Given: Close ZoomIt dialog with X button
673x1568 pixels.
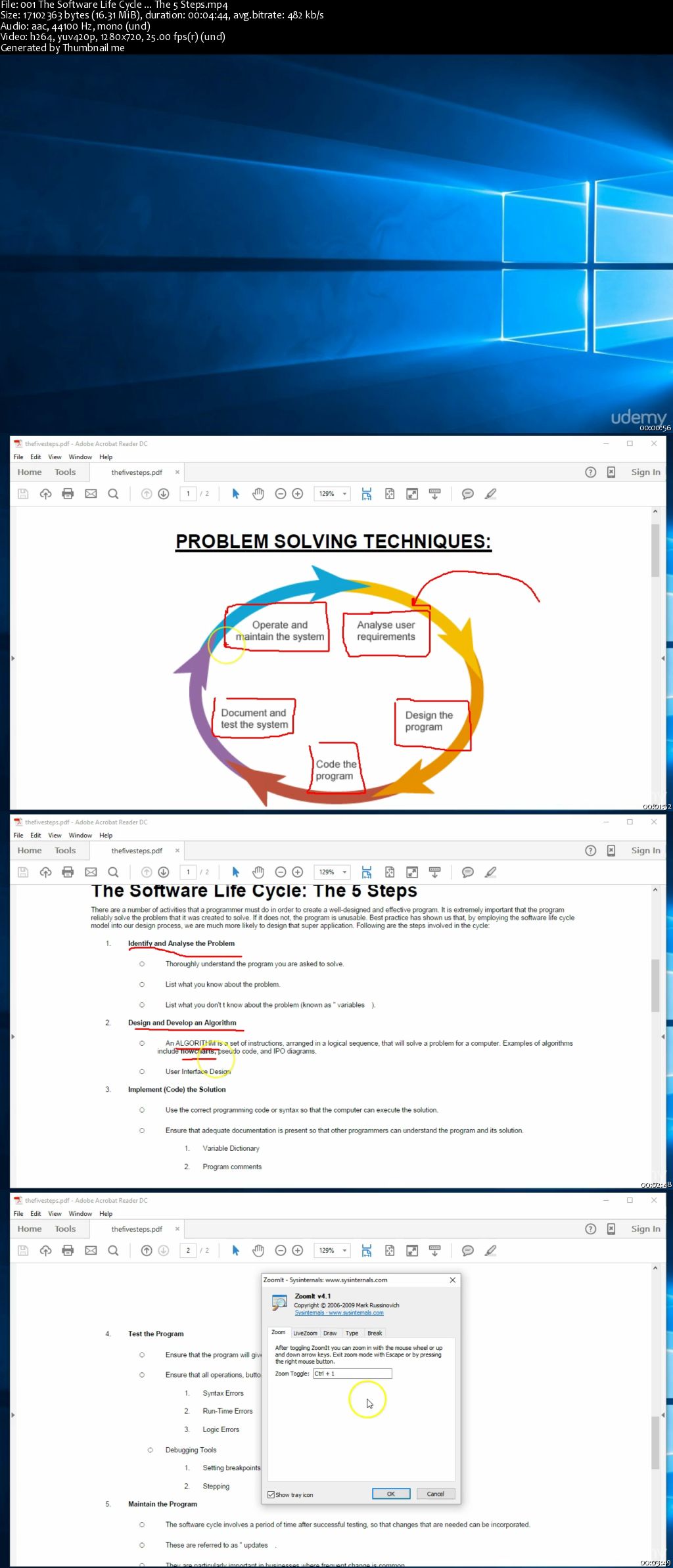Looking at the screenshot, I should (x=453, y=1280).
